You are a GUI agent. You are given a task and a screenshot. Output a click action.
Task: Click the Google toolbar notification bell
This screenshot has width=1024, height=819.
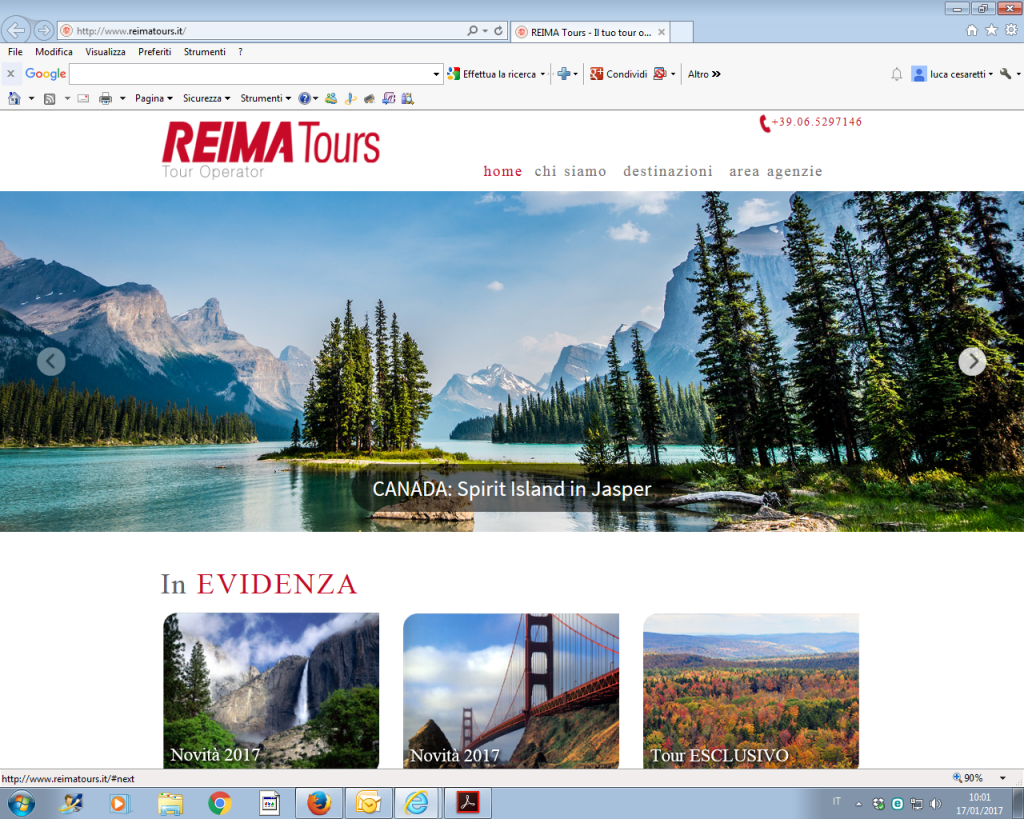coord(896,74)
